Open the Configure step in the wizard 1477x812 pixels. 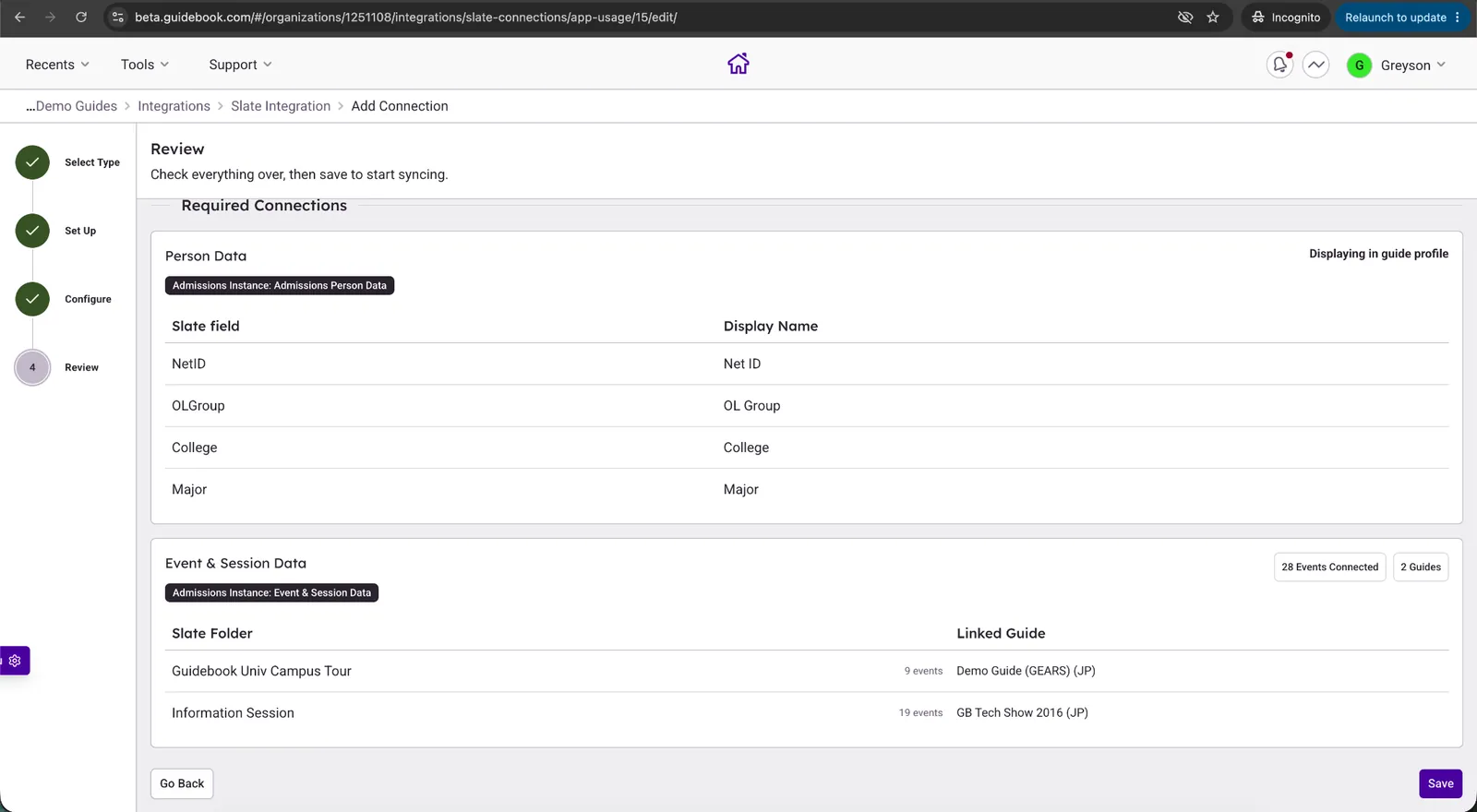[32, 299]
